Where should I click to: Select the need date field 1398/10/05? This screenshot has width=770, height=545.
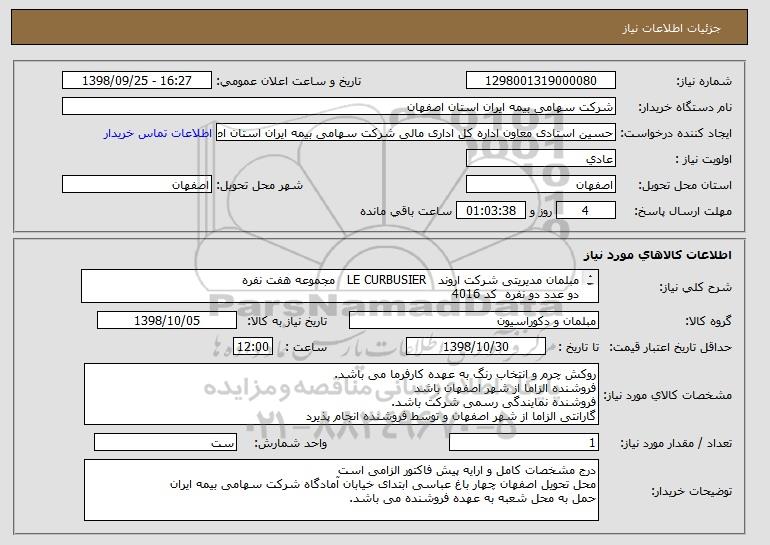pyautogui.click(x=167, y=321)
